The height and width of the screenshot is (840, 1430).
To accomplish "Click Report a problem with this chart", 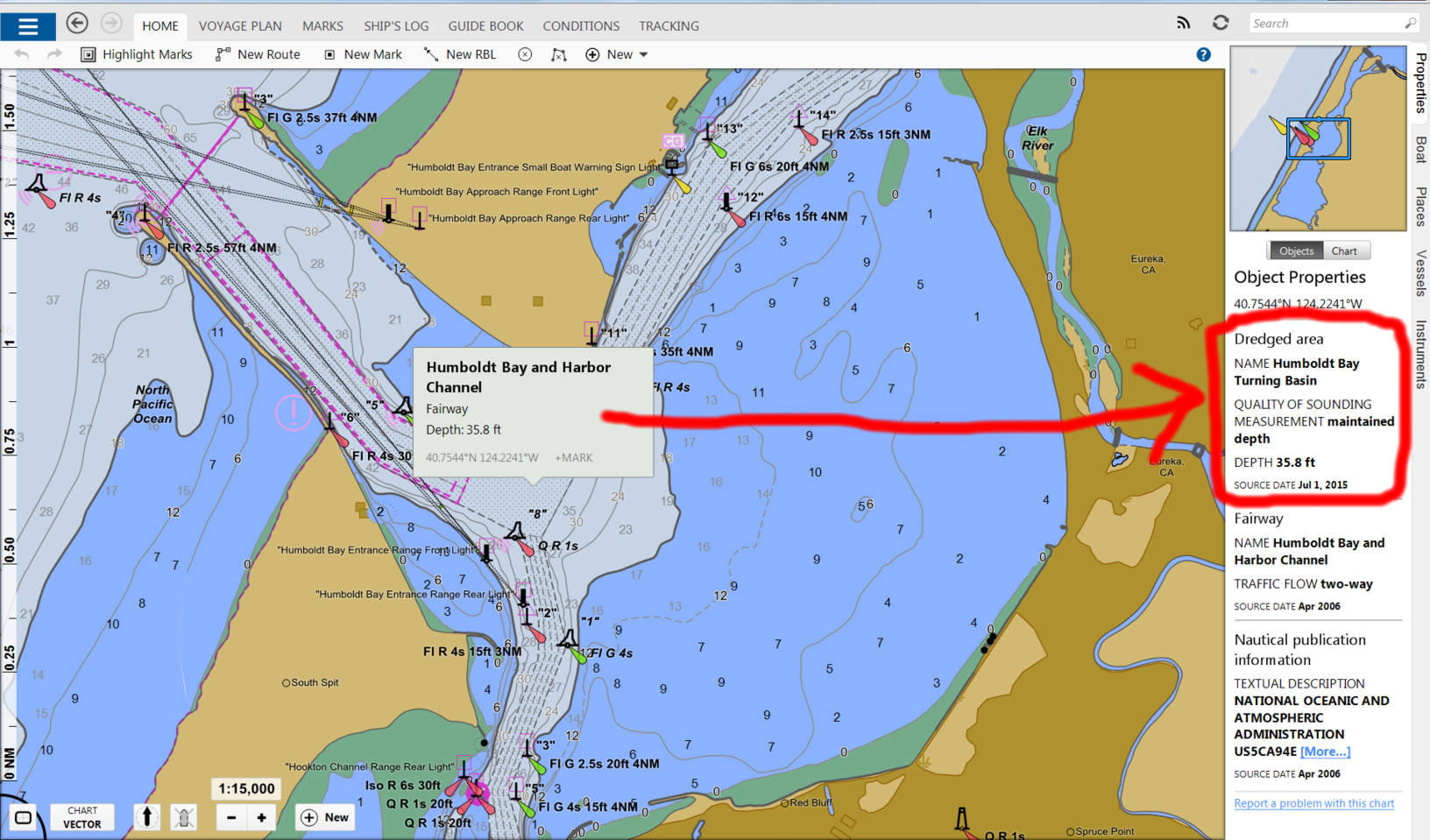I will [1313, 803].
